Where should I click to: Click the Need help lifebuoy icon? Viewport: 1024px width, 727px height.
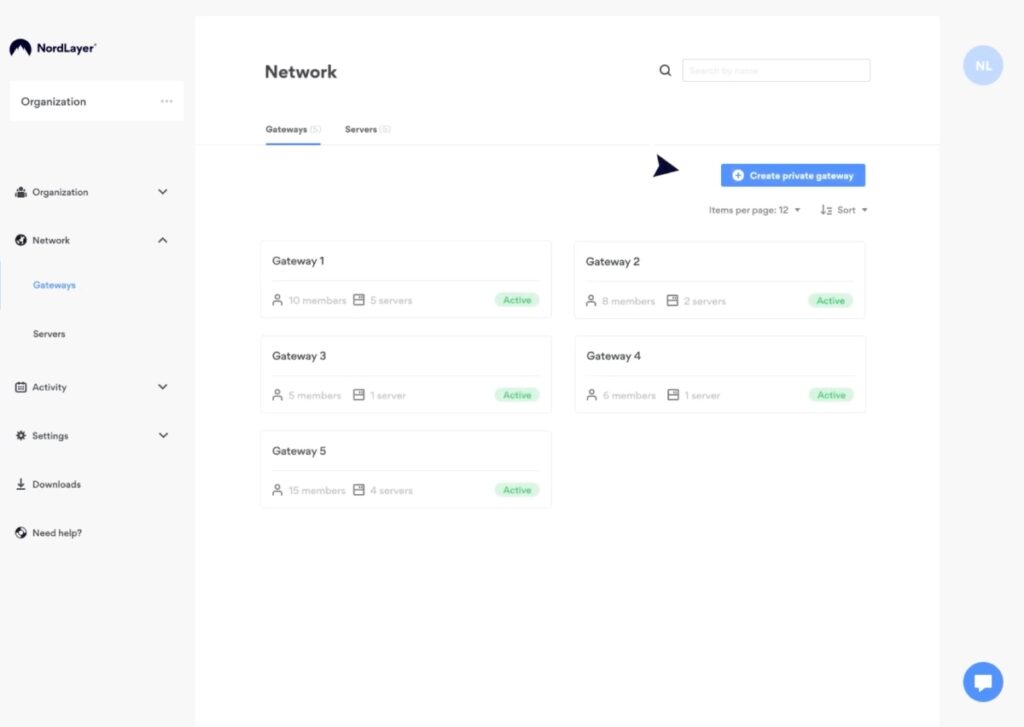(21, 533)
